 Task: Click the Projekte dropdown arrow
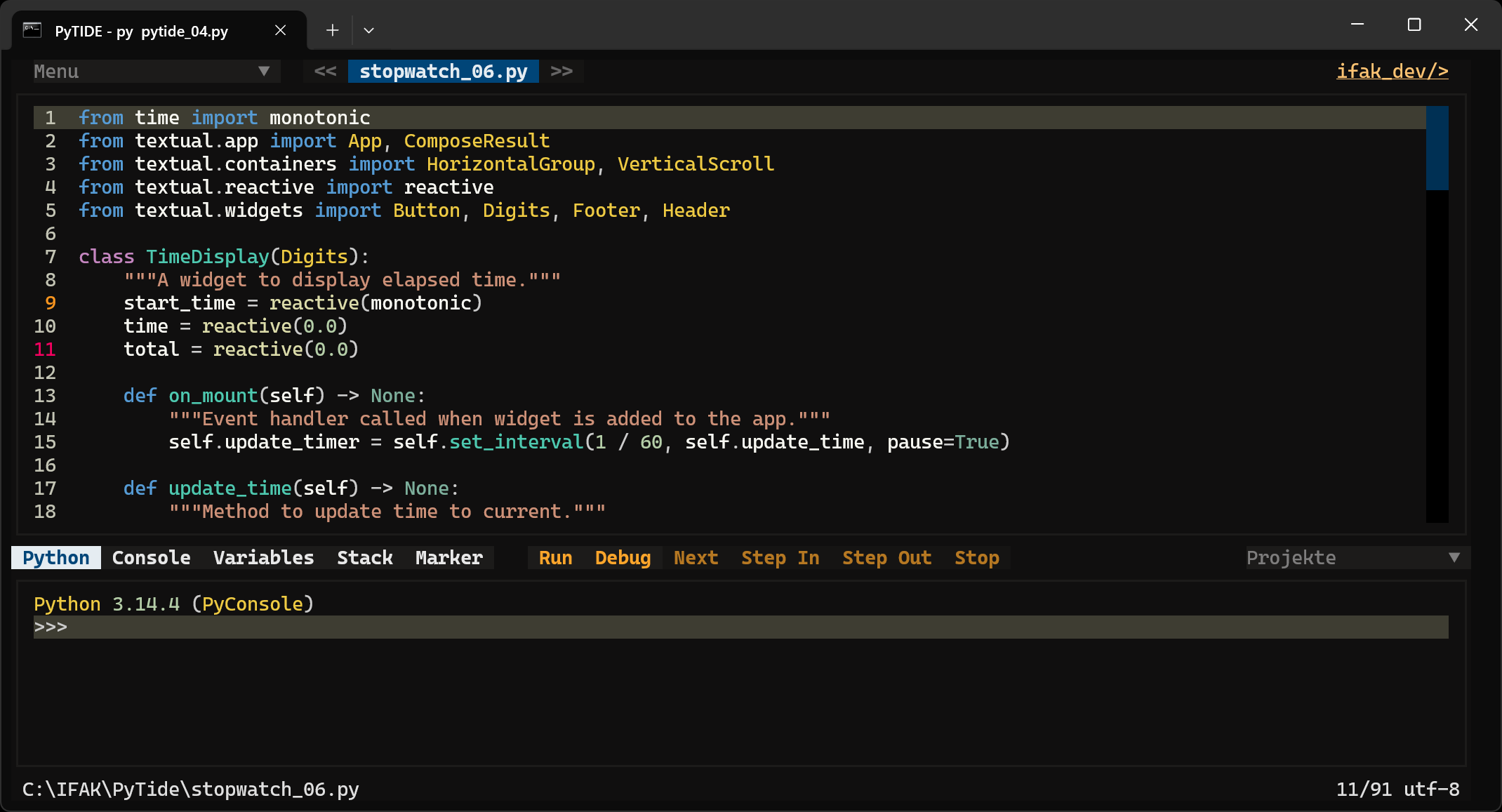1454,557
